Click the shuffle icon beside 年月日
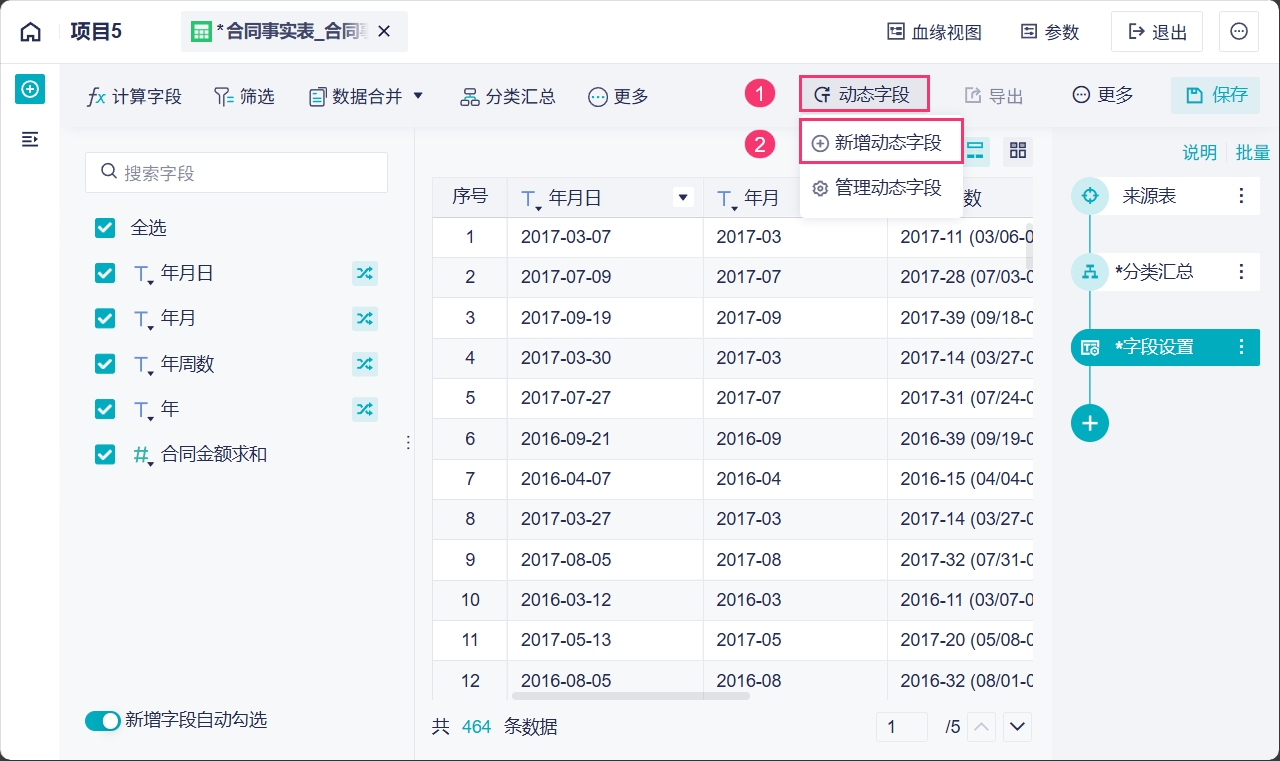1280x761 pixels. (365, 273)
